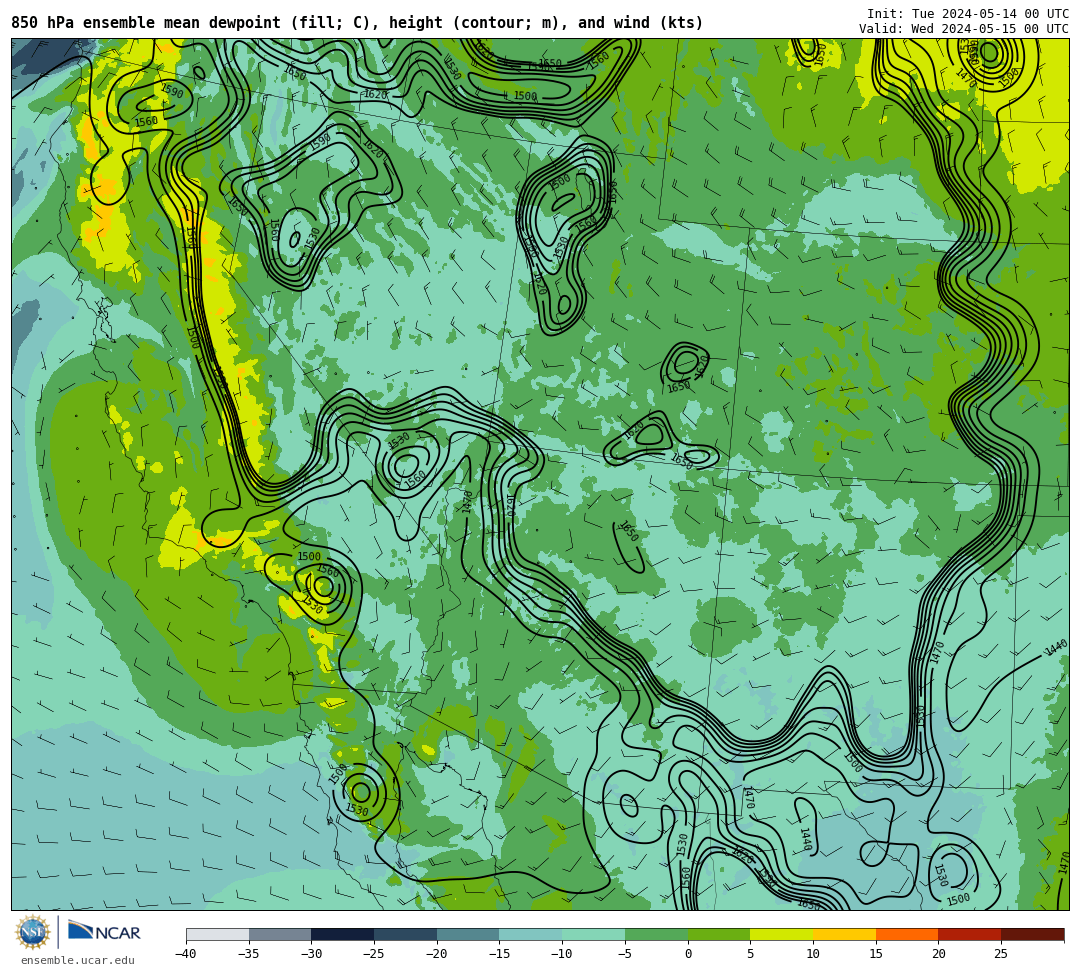The height and width of the screenshot is (973, 1080).
Task: Click the −35 colorbar tick label
Action: click(249, 954)
